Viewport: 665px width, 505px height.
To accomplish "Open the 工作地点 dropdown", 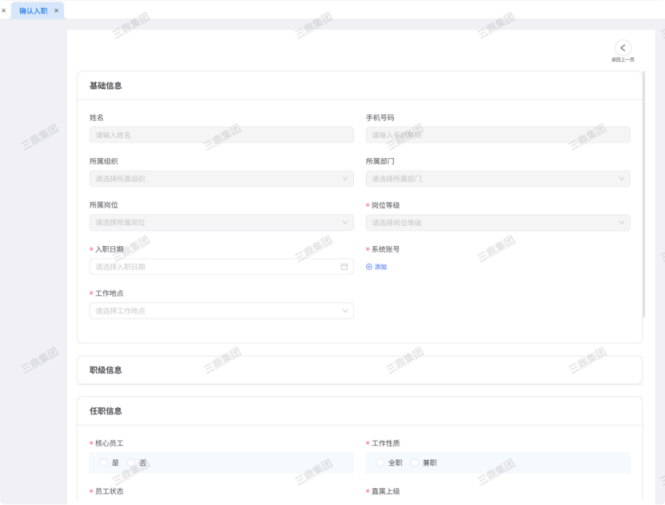I will click(220, 311).
